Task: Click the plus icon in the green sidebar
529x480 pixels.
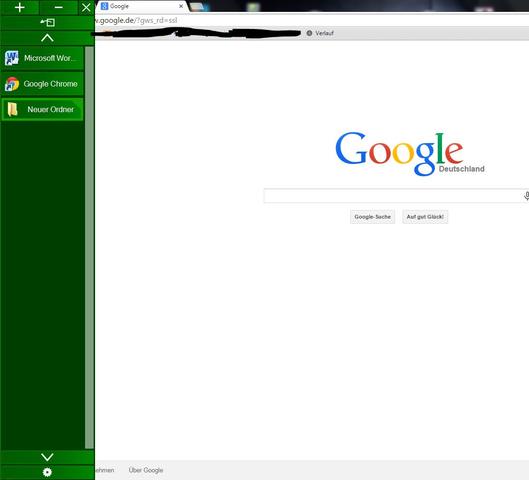Action: pyautogui.click(x=20, y=7)
